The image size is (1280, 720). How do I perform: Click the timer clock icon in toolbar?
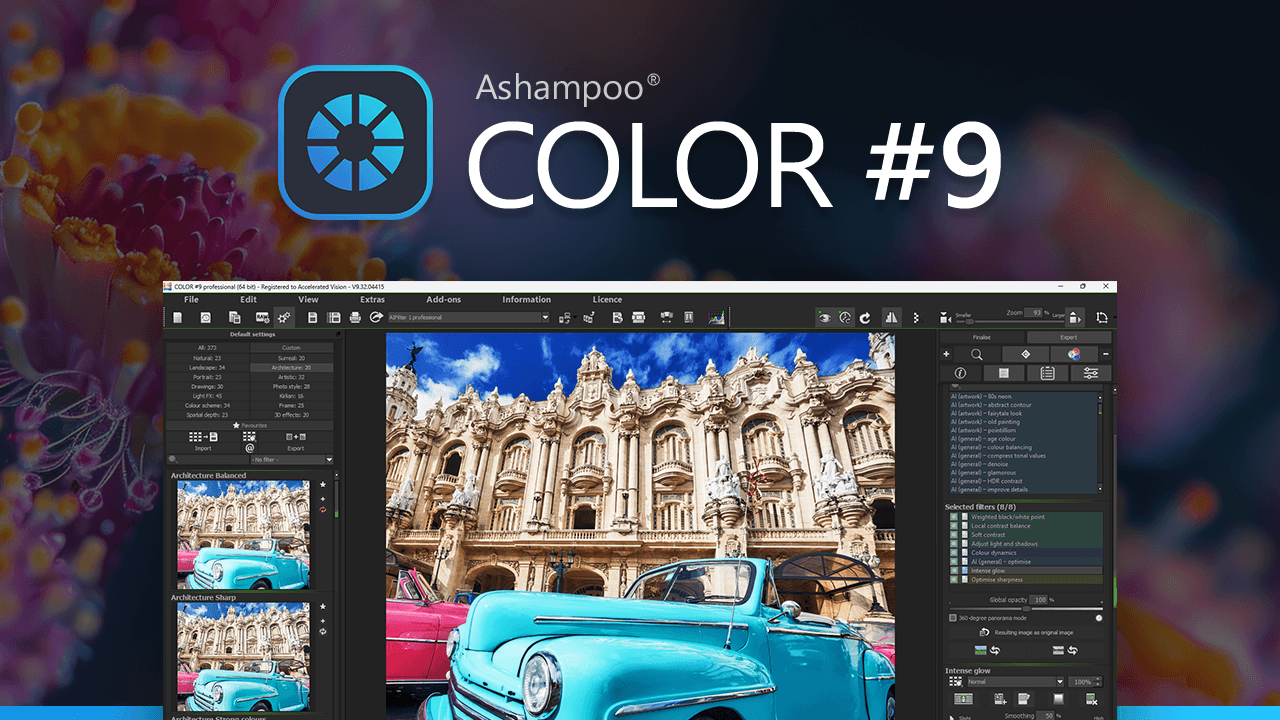click(845, 317)
